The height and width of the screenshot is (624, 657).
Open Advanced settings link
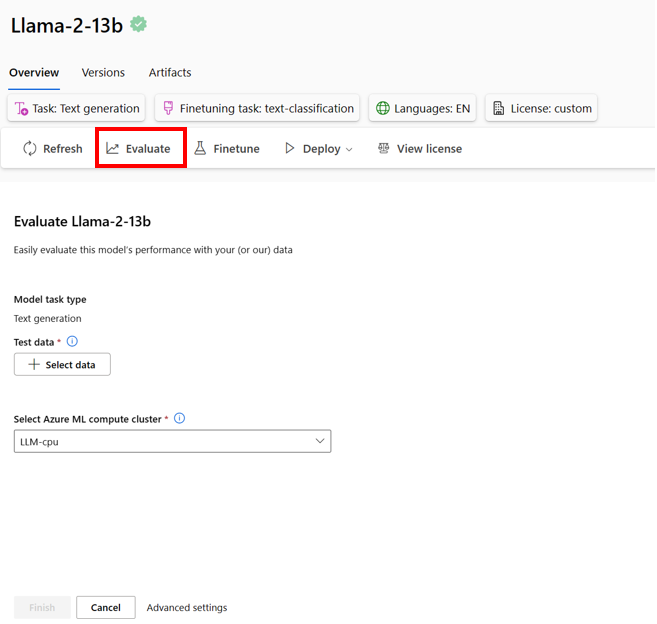pyautogui.click(x=187, y=608)
